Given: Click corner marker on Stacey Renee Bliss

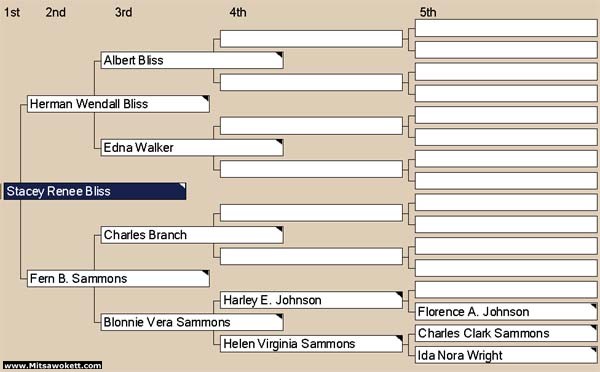Looking at the screenshot, I should click(183, 186).
